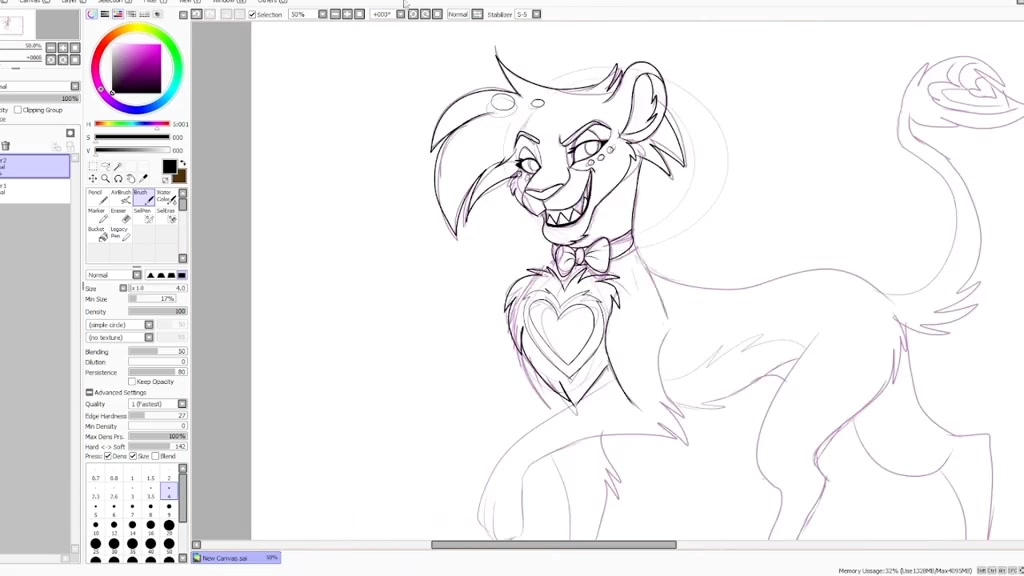Open the no texture dropdown
Viewport: 1024px width, 576px height.
(149, 338)
